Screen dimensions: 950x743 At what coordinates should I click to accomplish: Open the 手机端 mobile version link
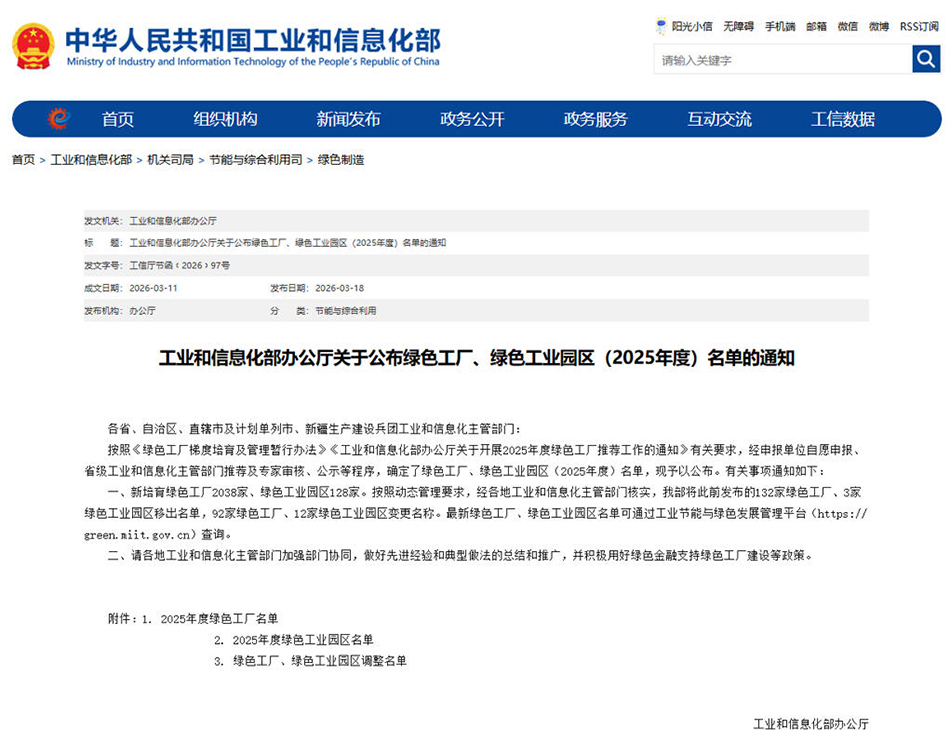(780, 27)
